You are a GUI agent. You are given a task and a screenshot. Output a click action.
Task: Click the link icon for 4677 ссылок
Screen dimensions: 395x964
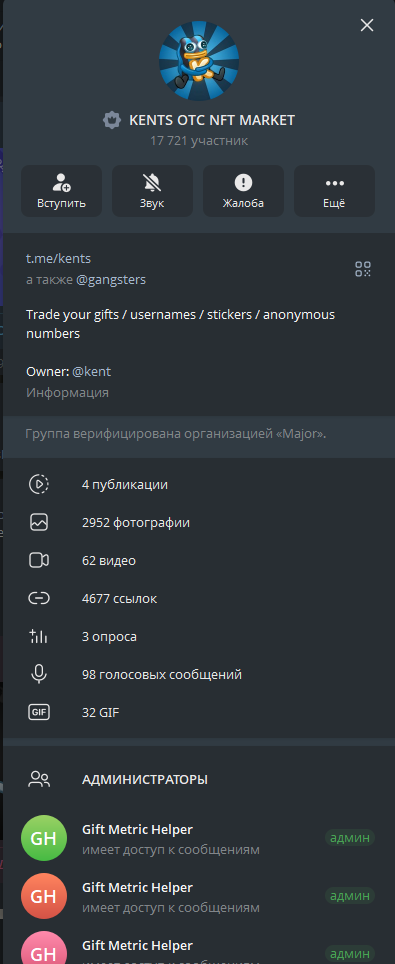click(x=39, y=598)
